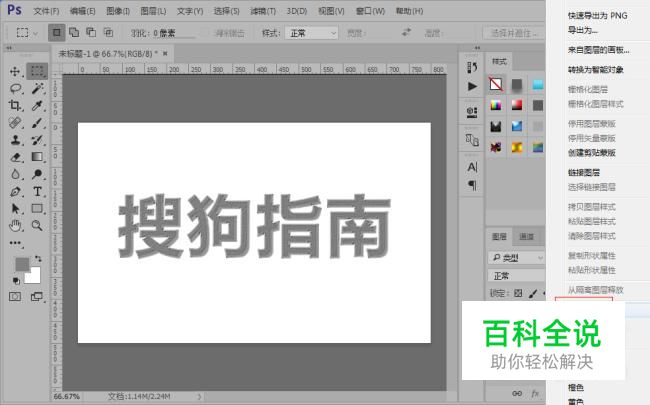The image size is (650, 405).
Task: Swap width and height values
Action: point(406,32)
